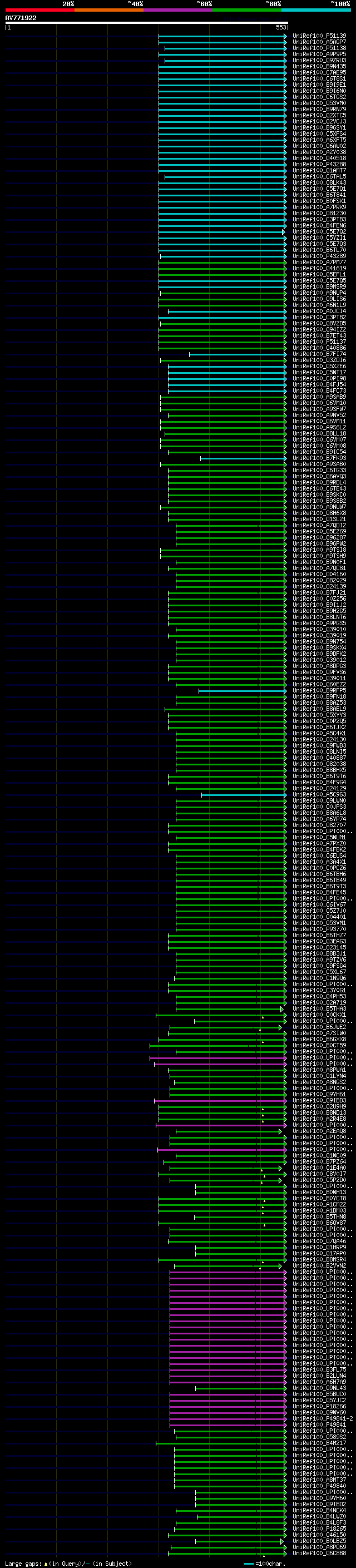356x1568 pixels.
Task: Click the UniRef100_B9S8B2 entry
Action: [319, 501]
